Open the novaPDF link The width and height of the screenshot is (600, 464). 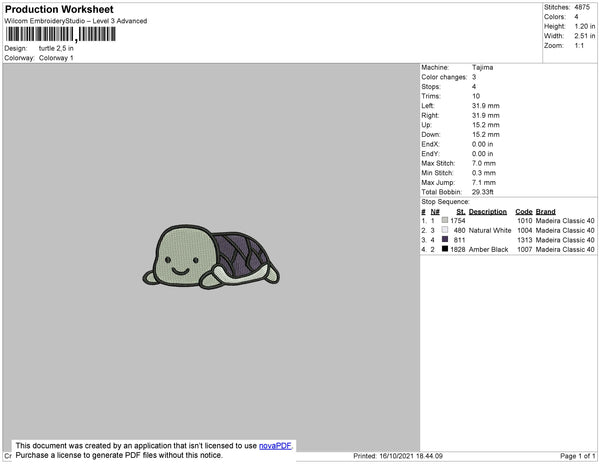(275, 446)
